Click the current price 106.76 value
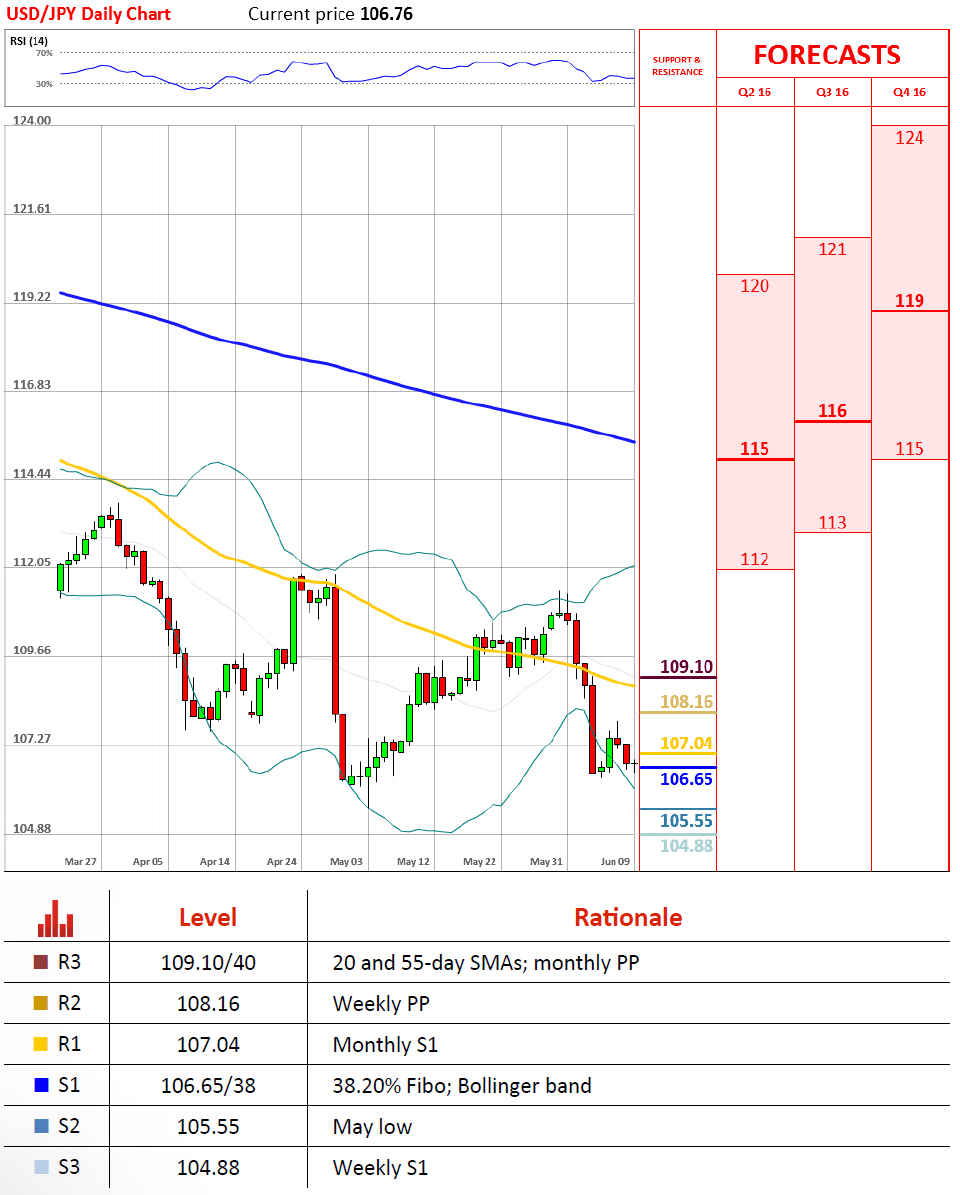This screenshot has height=1195, width=960. coord(386,14)
